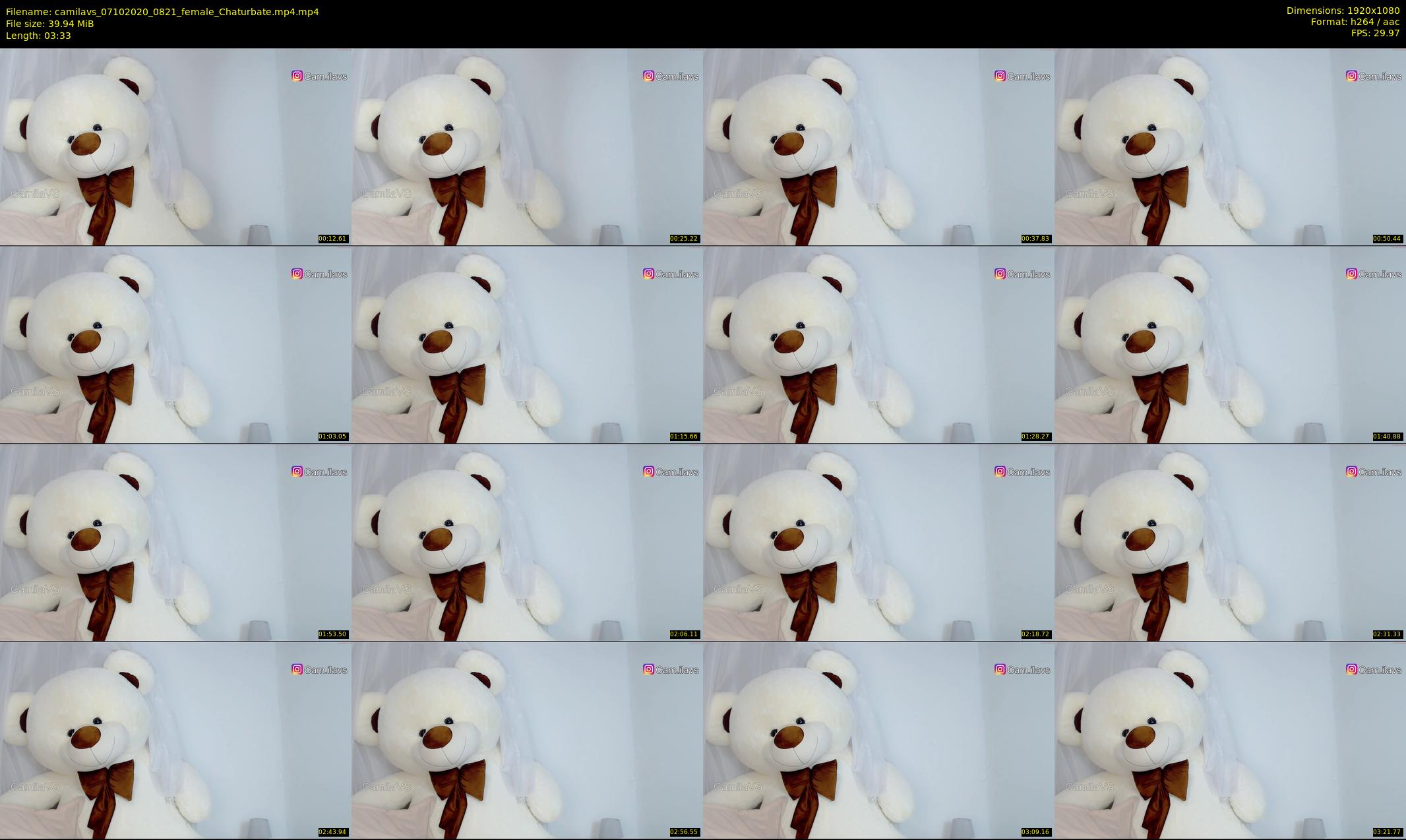
Task: Click Instagram icon in 02:31.33 frame
Action: [1351, 471]
